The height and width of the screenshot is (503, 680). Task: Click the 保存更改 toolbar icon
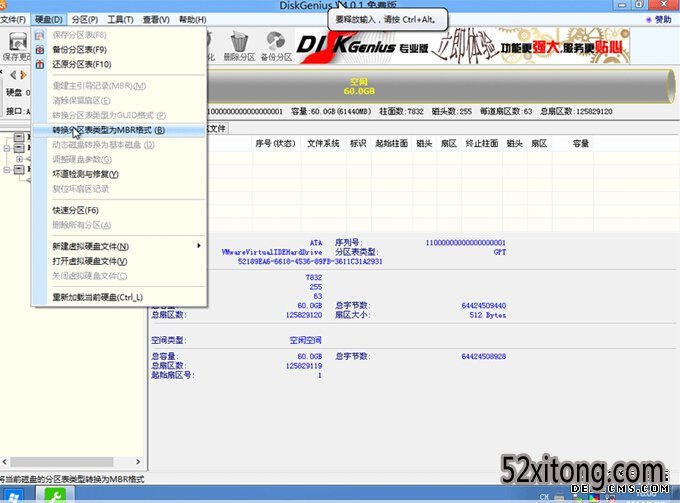tap(17, 42)
